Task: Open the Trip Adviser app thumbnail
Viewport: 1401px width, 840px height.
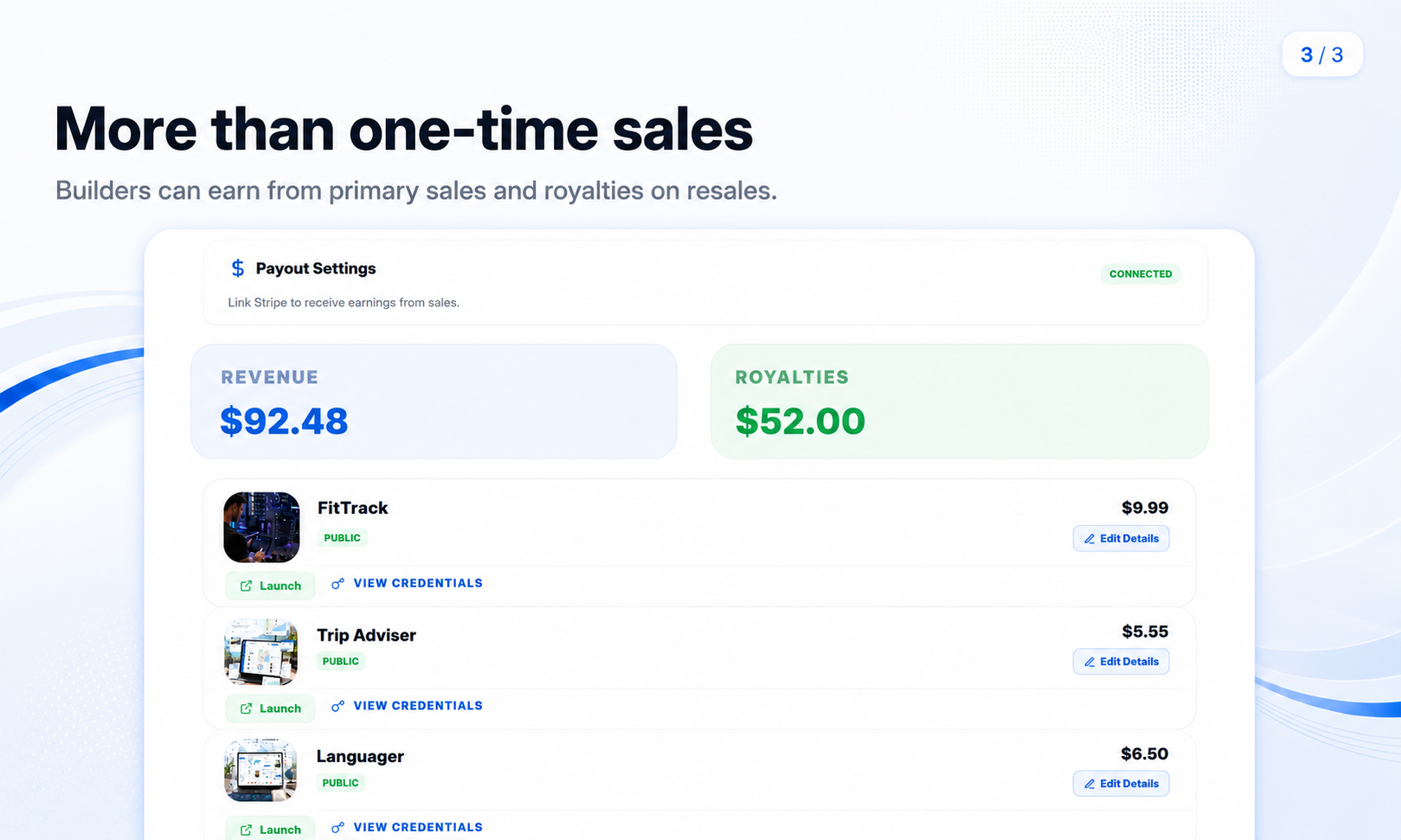Action: (260, 651)
